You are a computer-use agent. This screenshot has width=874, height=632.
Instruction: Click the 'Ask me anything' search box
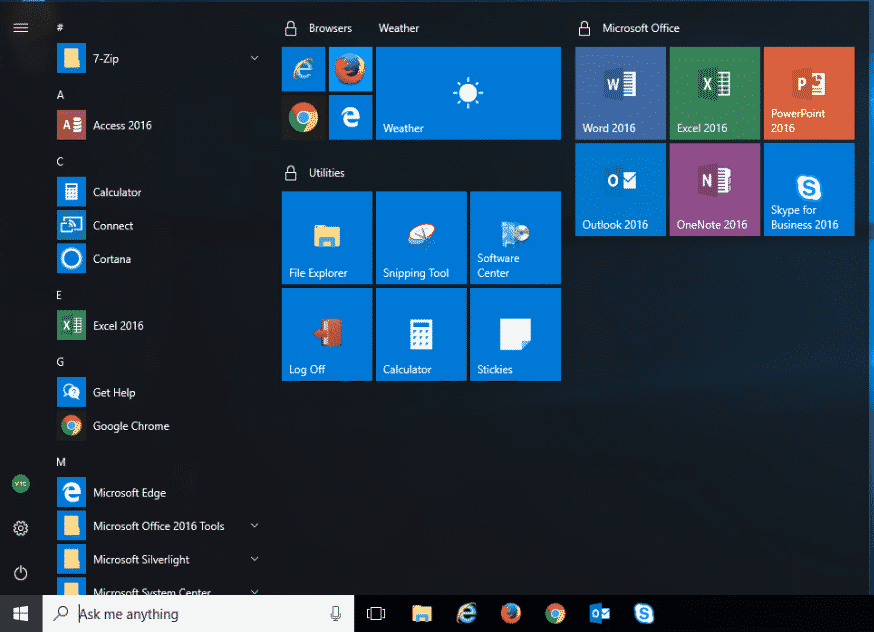(198, 614)
